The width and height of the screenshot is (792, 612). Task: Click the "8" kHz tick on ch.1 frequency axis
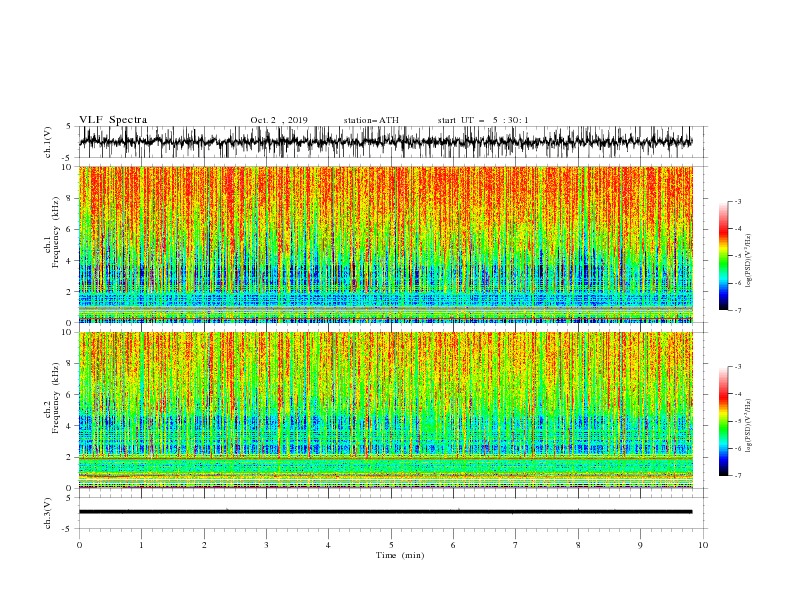click(x=69, y=198)
